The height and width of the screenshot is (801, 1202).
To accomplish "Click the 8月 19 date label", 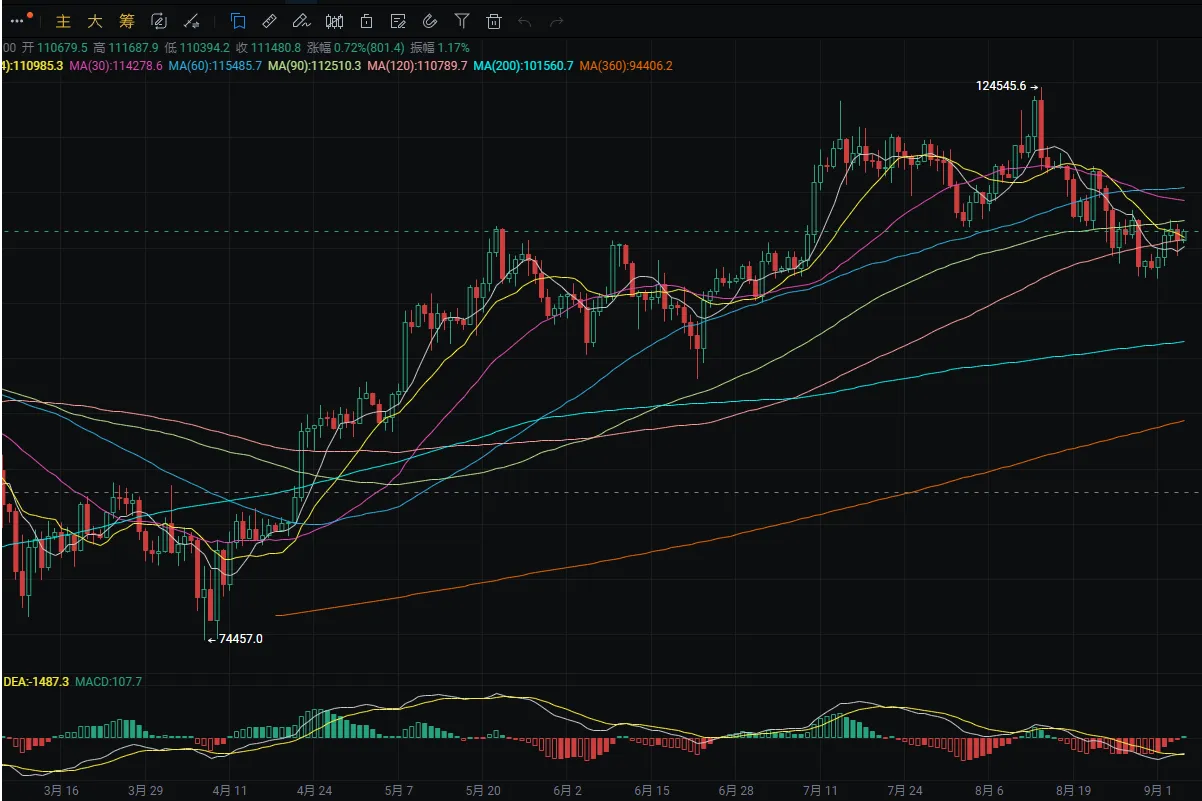I will pyautogui.click(x=1073, y=791).
